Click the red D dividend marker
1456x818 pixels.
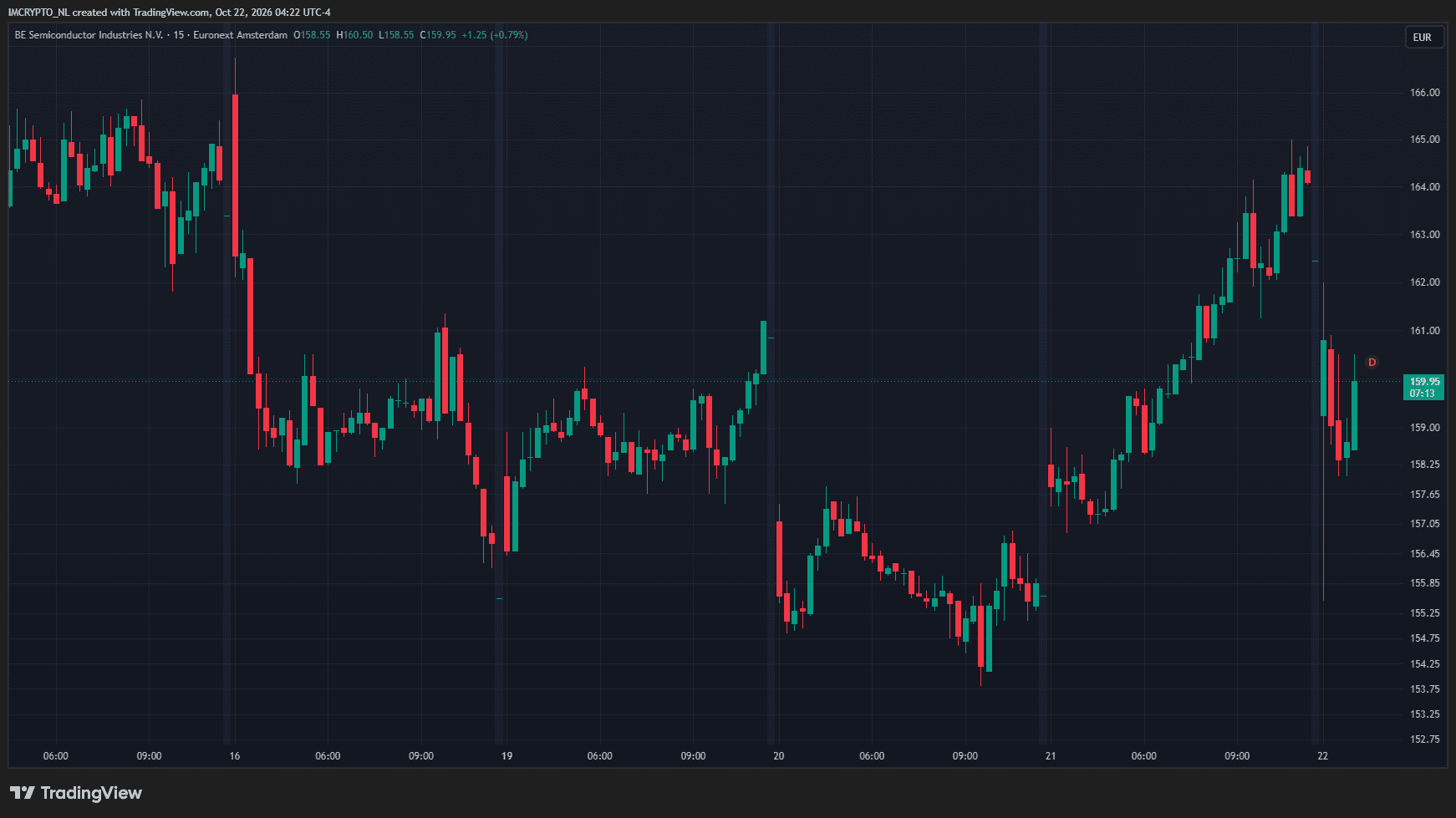click(1372, 363)
